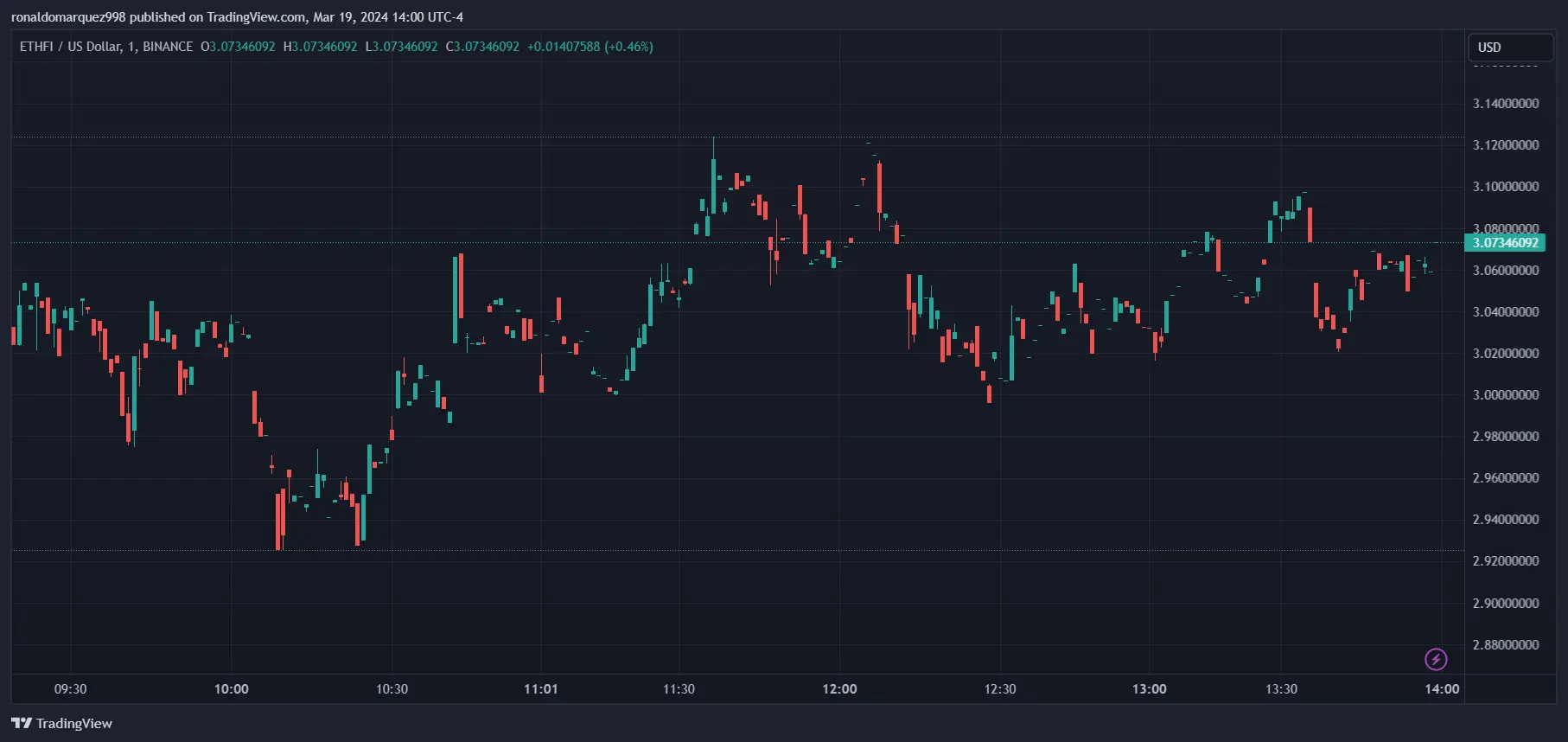
Task: Click the 12:00 time axis label
Action: [840, 689]
